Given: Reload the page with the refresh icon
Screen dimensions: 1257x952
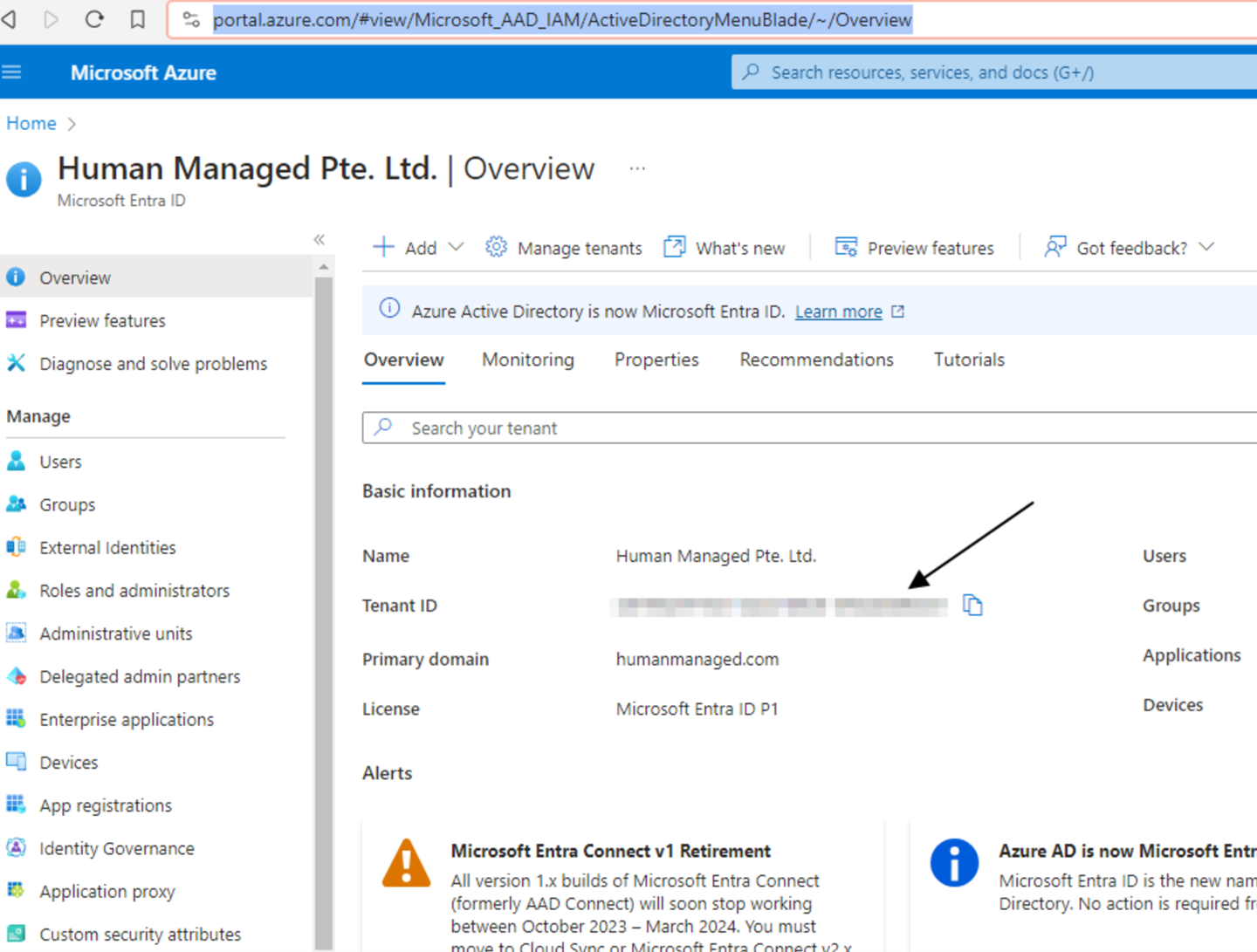Looking at the screenshot, I should click(94, 19).
